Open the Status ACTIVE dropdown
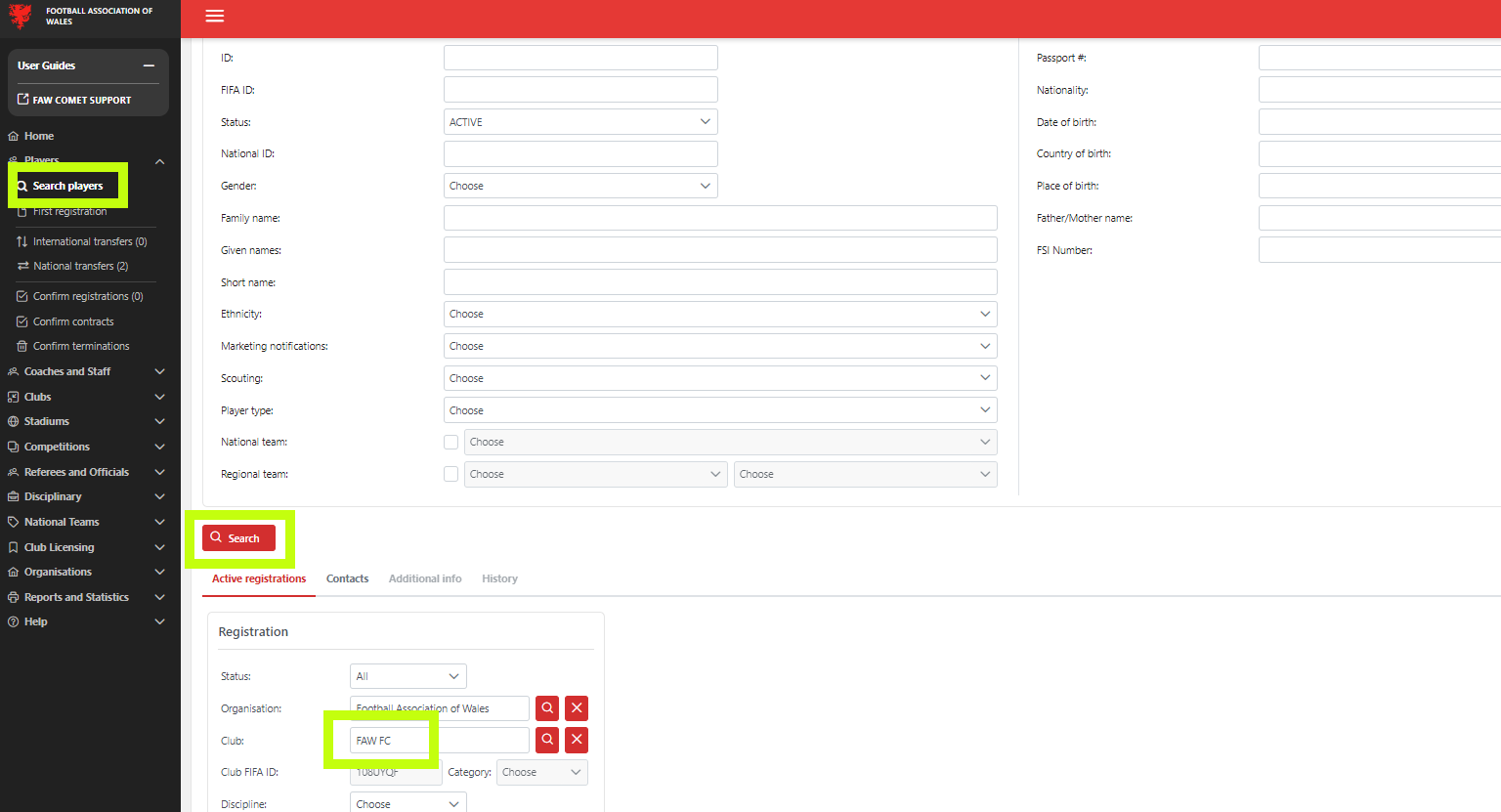The width and height of the screenshot is (1501, 812). 580,122
